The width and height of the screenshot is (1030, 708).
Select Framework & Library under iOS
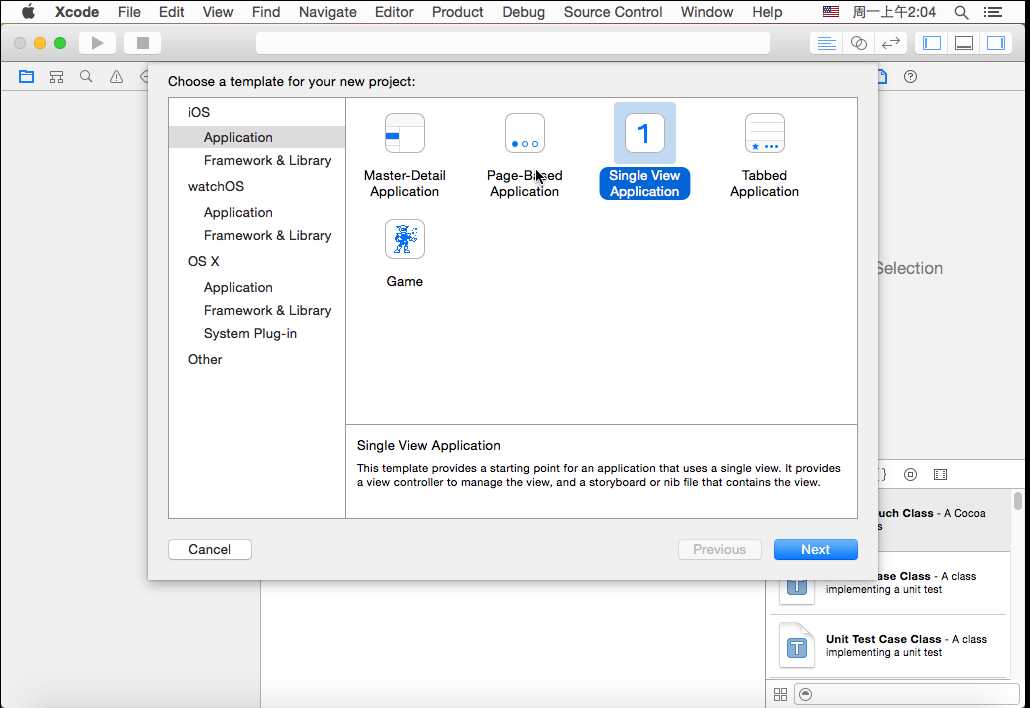(267, 160)
